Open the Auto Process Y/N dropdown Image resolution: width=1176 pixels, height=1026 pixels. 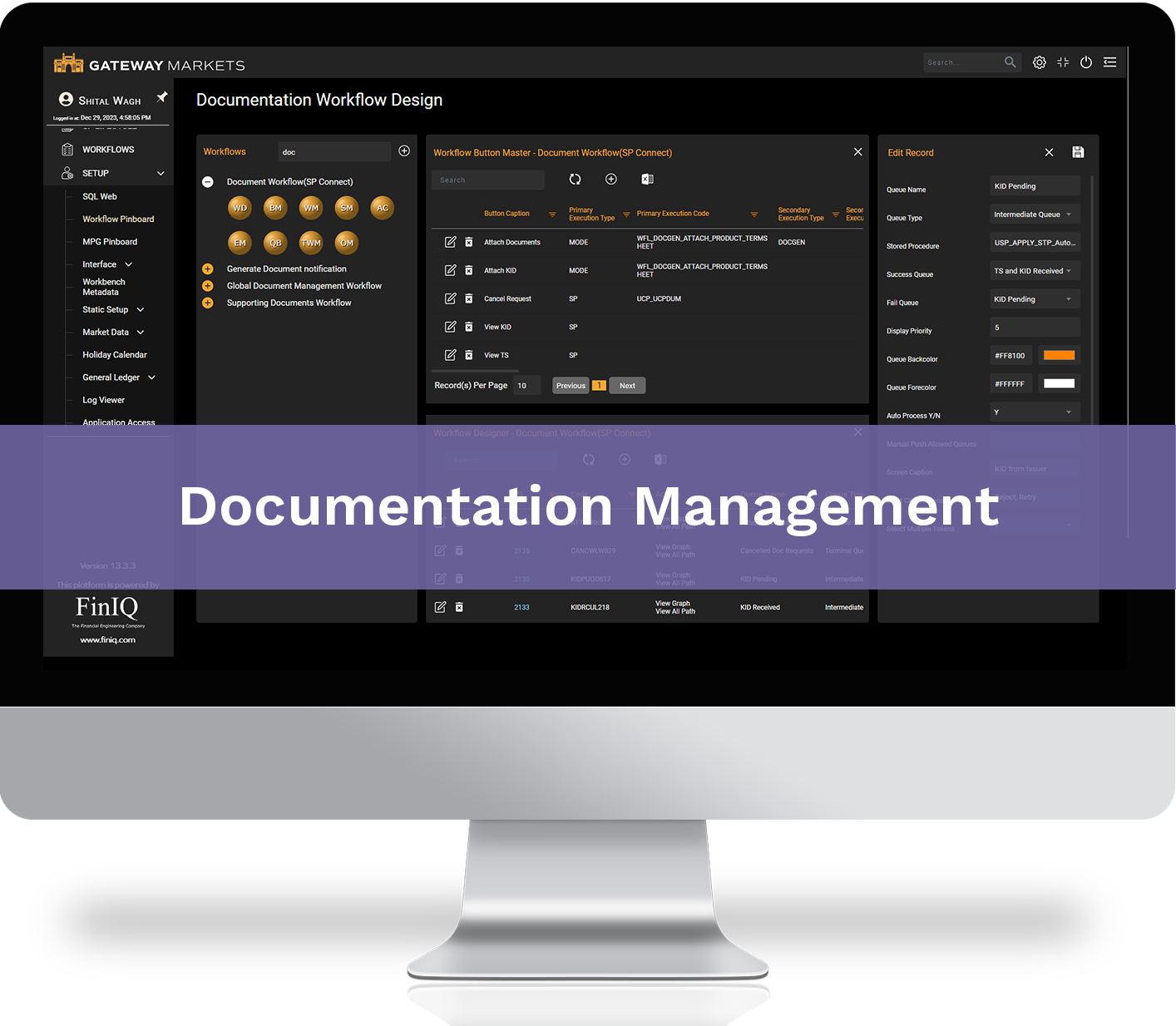1035,412
